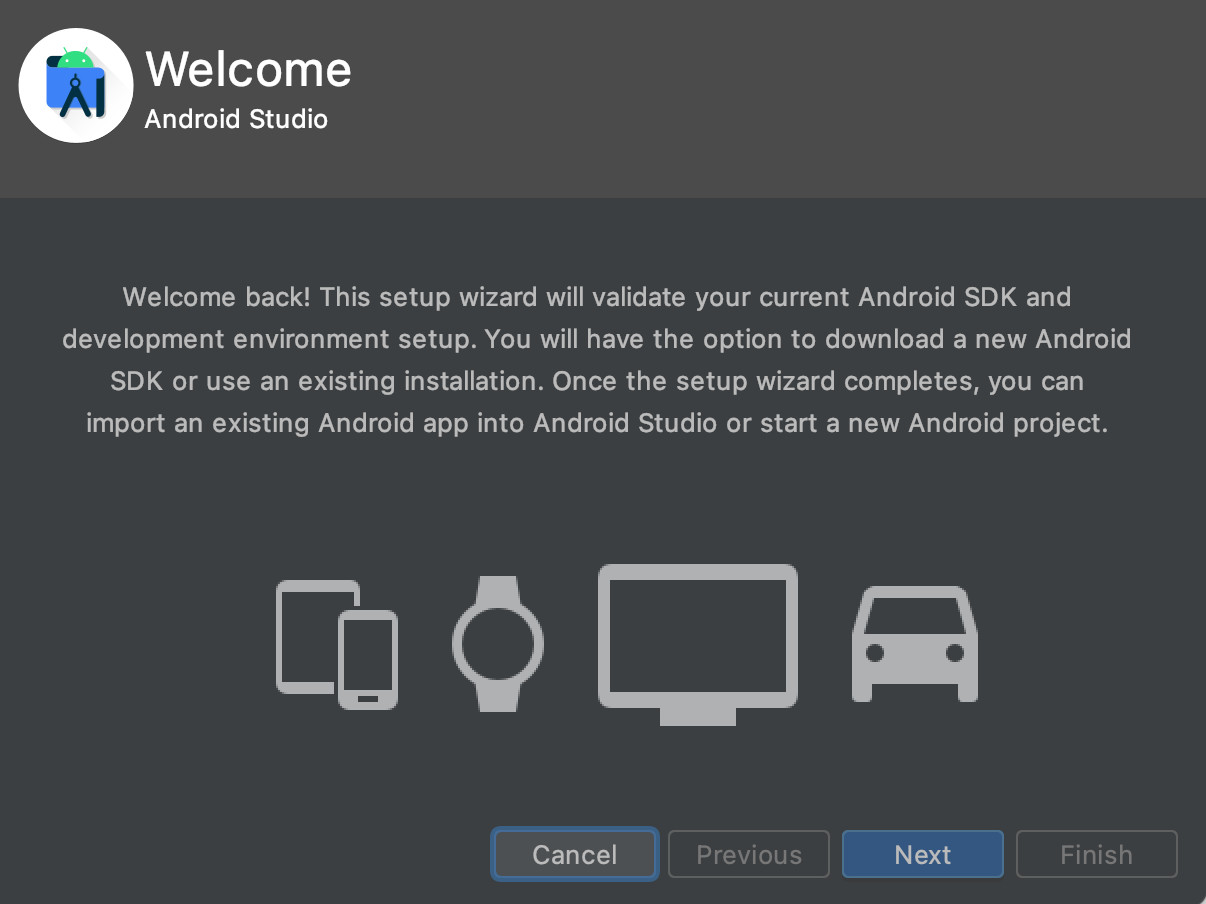Click the Android Auto car icon
The height and width of the screenshot is (904, 1206).
point(915,643)
